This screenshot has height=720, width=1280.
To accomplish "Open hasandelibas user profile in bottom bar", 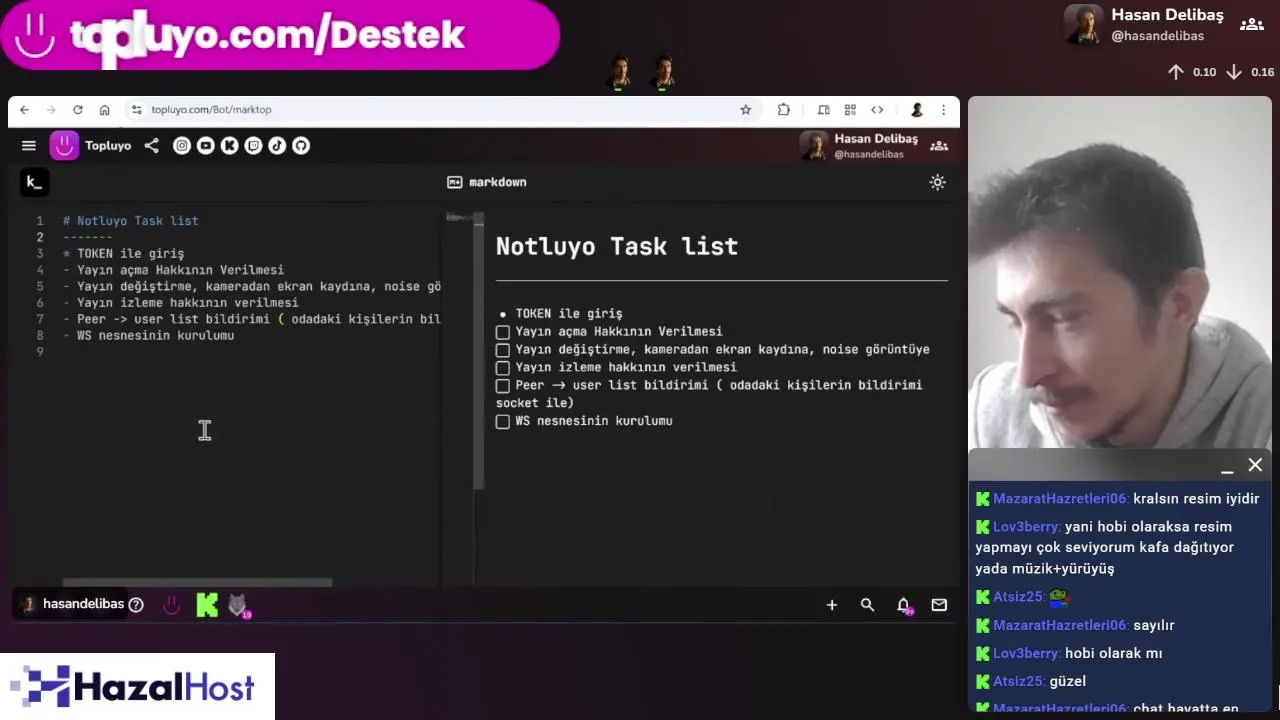I will [73, 604].
